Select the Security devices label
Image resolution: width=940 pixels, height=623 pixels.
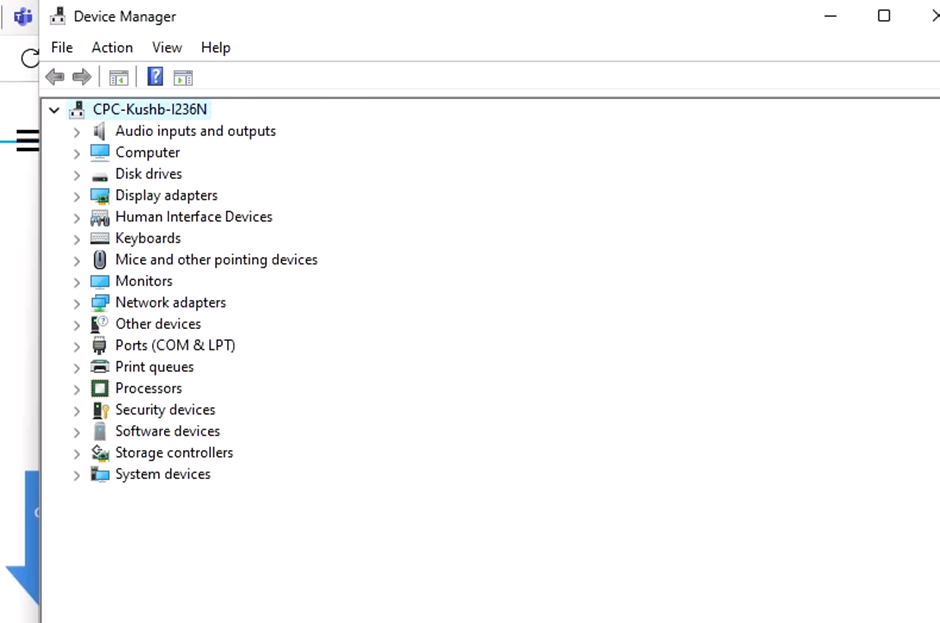click(x=165, y=410)
